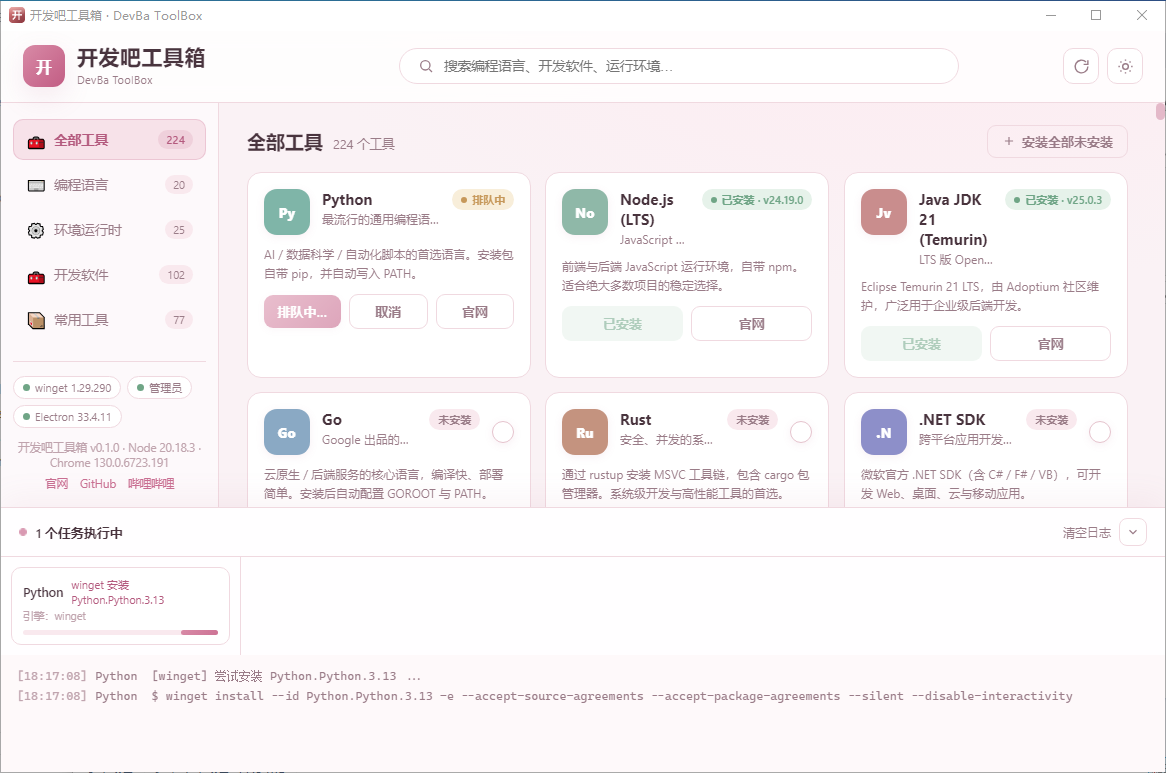The image size is (1166, 773).
Task: Open Java JDK 官网 button
Action: point(1050,343)
